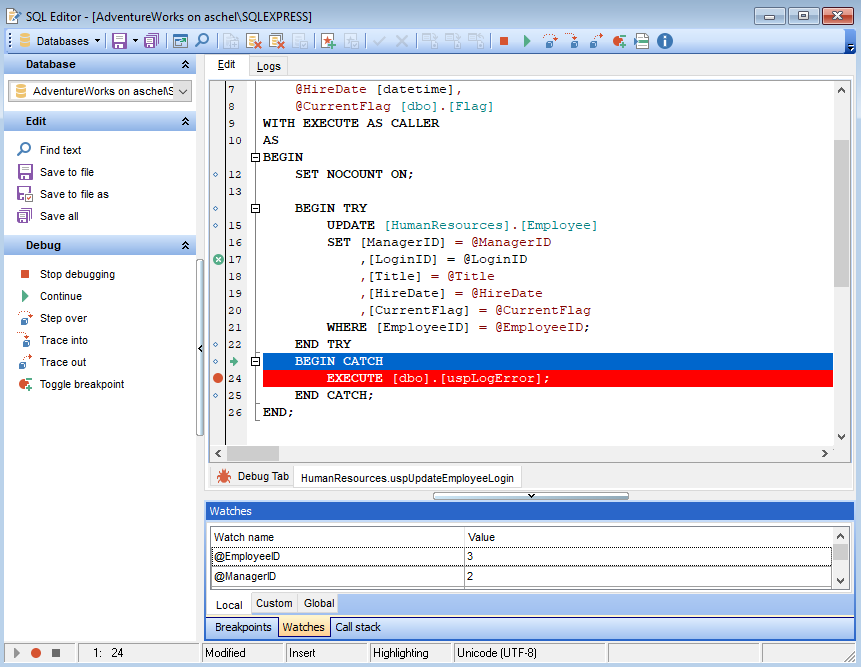Click the Info toolbar icon
861x667 pixels.
click(665, 41)
